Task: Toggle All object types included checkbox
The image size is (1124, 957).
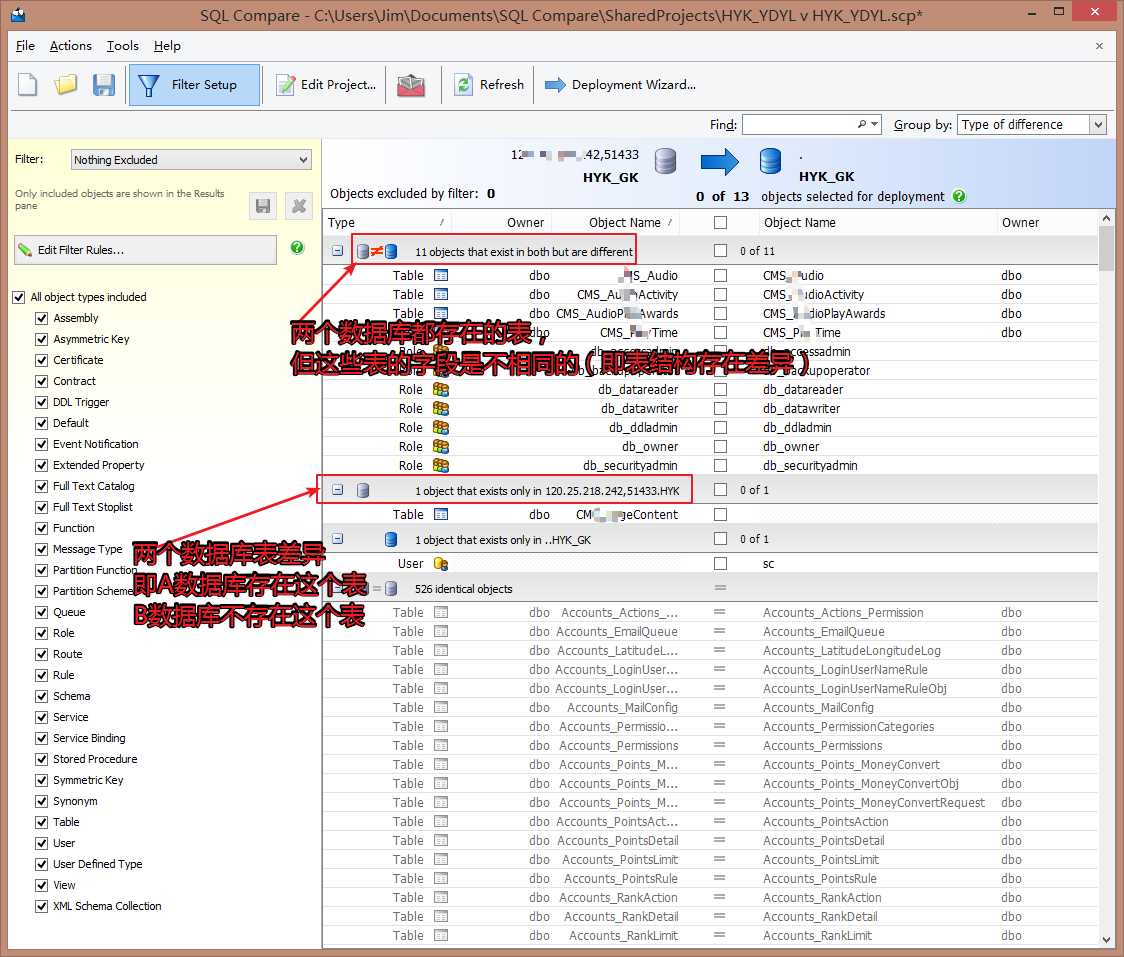Action: pyautogui.click(x=19, y=297)
